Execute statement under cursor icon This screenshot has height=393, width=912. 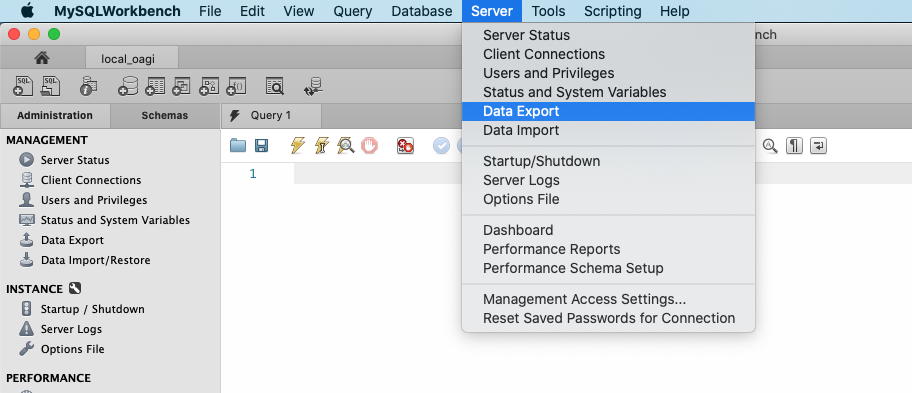pyautogui.click(x=322, y=145)
